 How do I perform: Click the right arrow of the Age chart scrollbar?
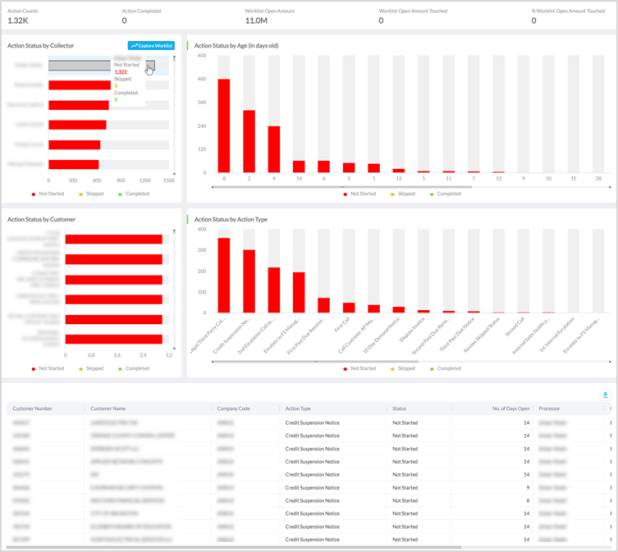click(x=610, y=187)
